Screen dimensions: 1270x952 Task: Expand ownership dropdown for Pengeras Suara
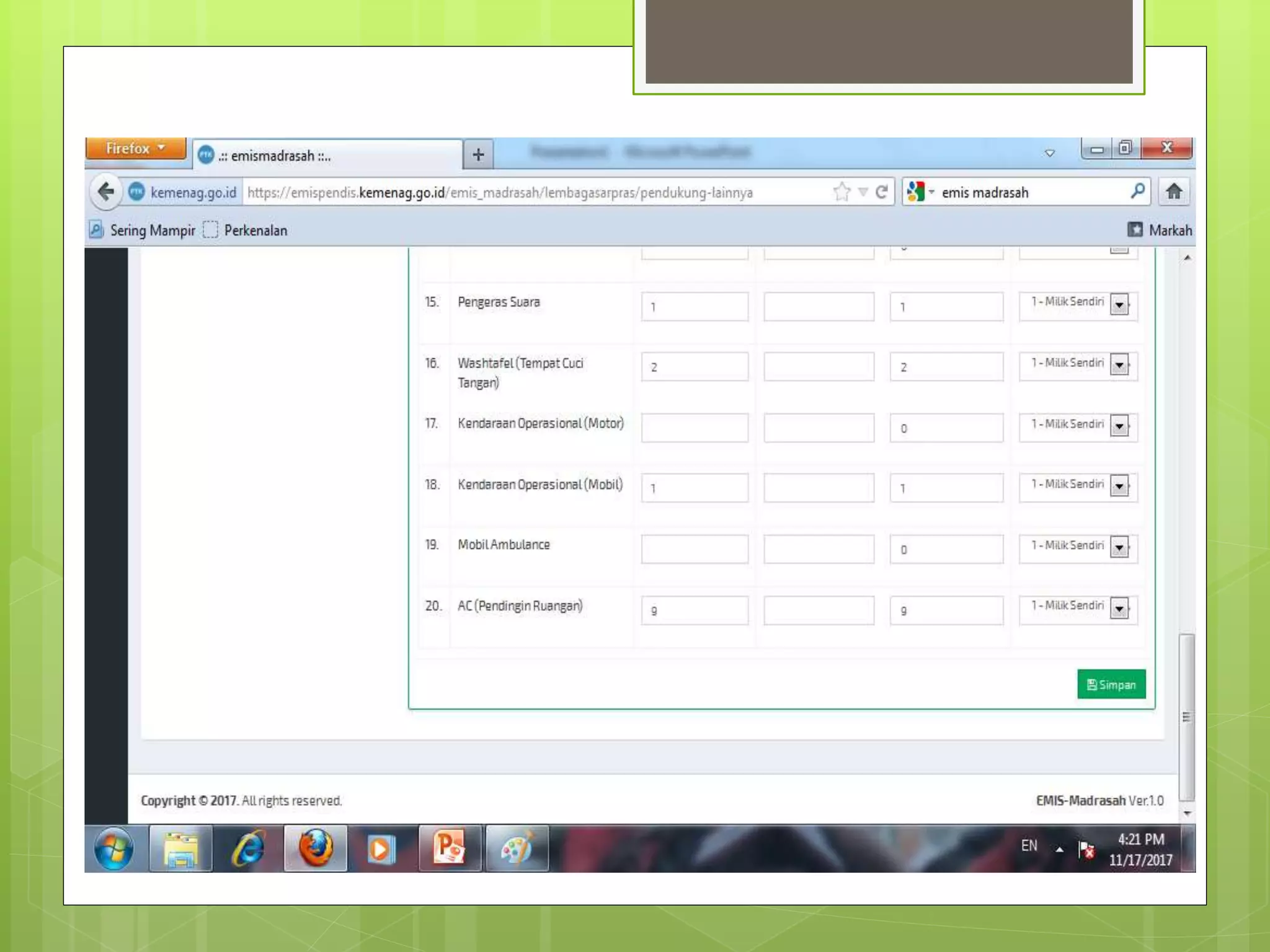(x=1119, y=305)
